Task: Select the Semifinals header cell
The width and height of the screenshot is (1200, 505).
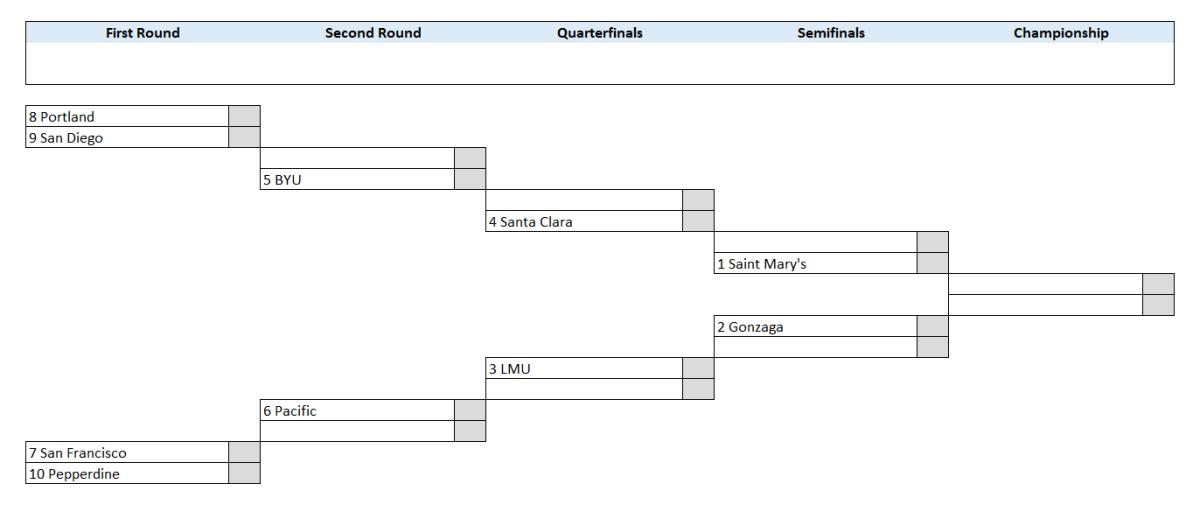Action: click(x=831, y=33)
